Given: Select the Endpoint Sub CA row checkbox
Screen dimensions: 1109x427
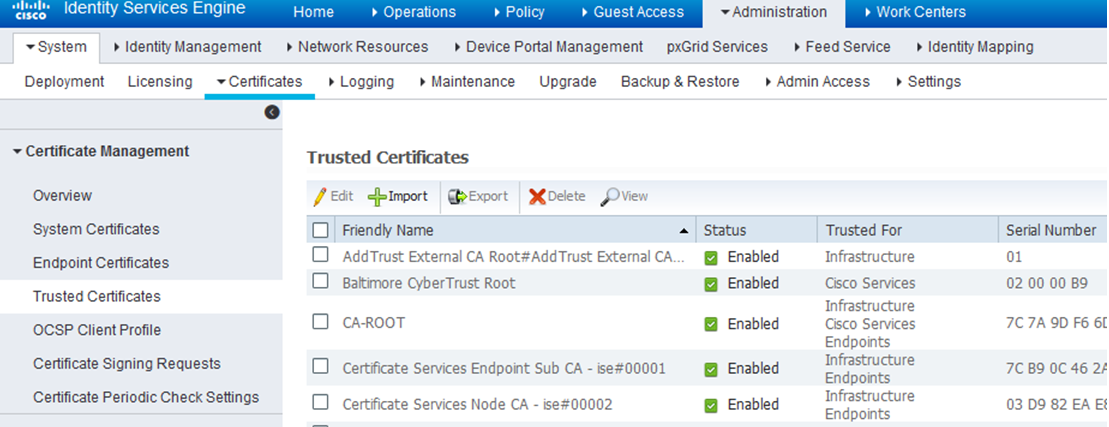Looking at the screenshot, I should pyautogui.click(x=320, y=366).
